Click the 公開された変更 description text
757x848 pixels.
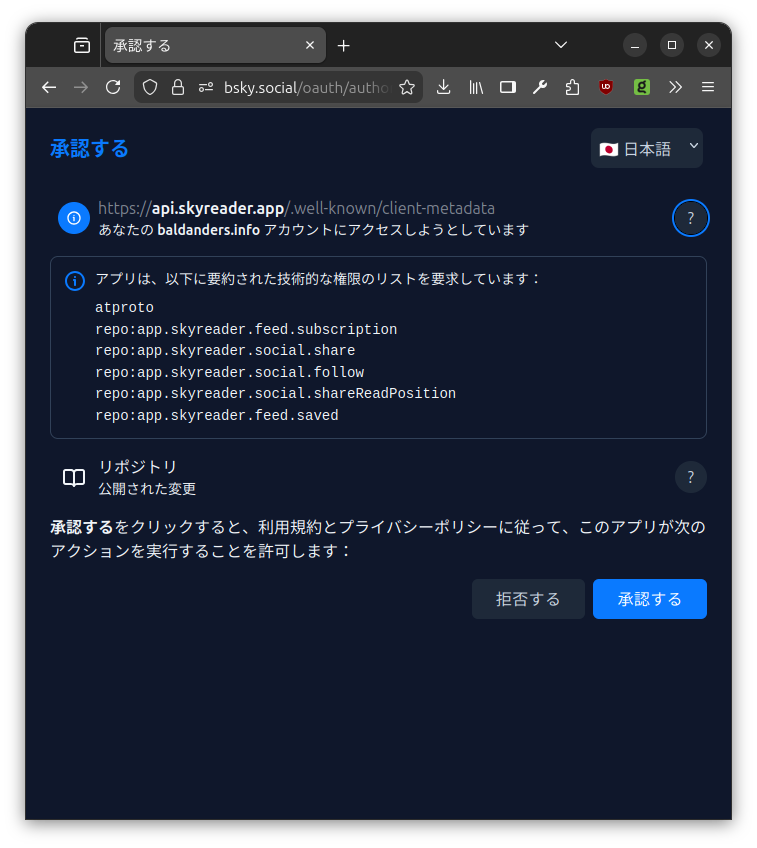coord(147,489)
